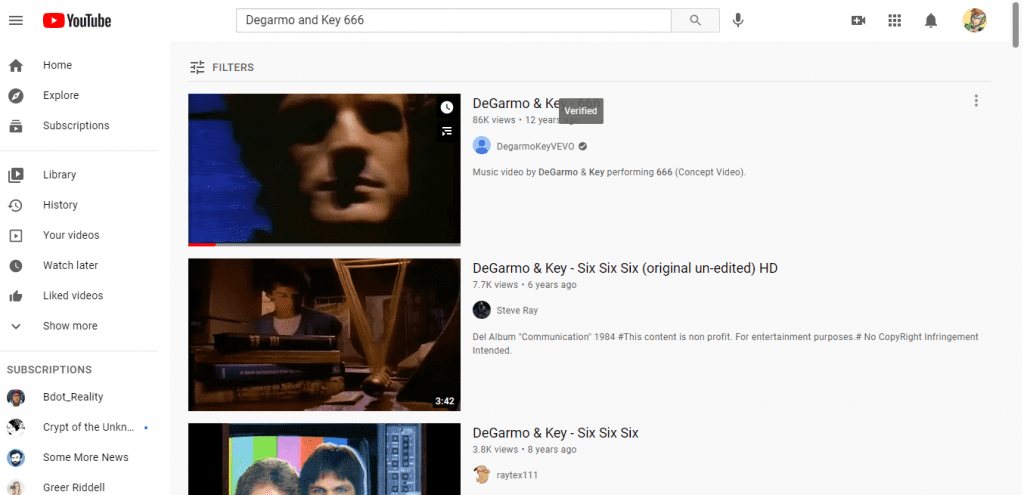Click the DegarmoKeyVEVO channel avatar
Image resolution: width=1024 pixels, height=495 pixels.
point(482,146)
